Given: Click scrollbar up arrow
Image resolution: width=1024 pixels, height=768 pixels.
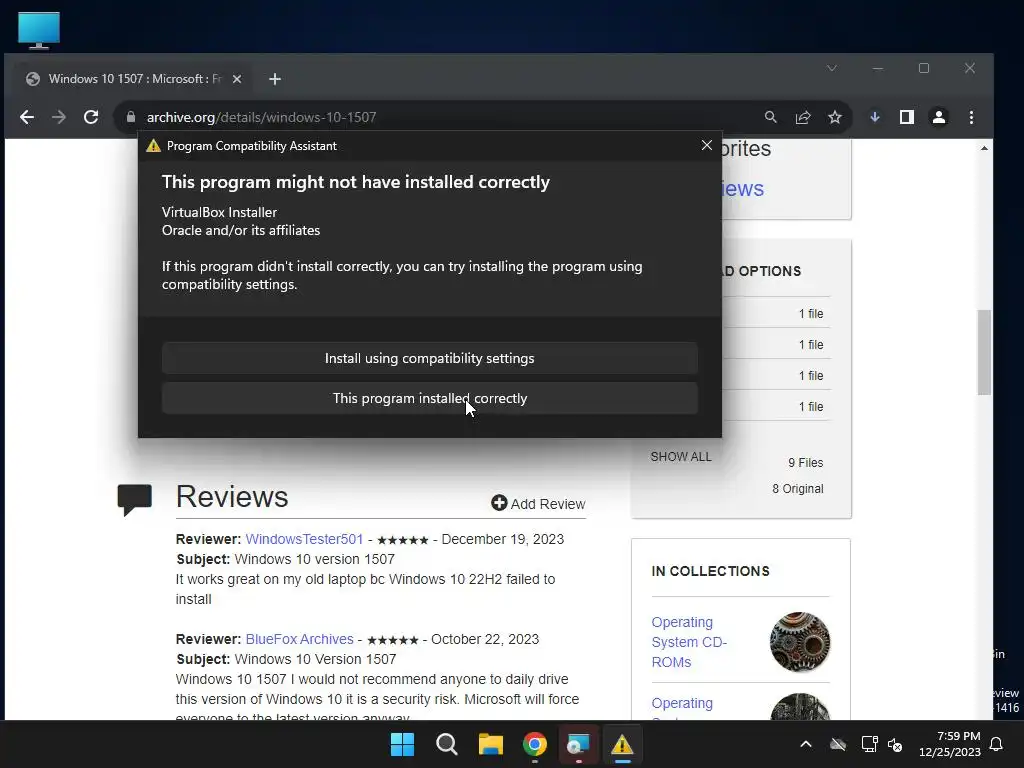Looking at the screenshot, I should click(x=984, y=148).
